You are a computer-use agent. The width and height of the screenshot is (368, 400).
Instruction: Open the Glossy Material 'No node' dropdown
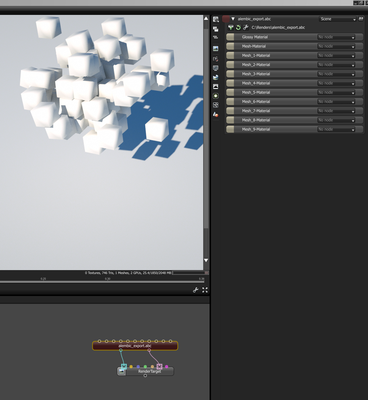(x=336, y=37)
